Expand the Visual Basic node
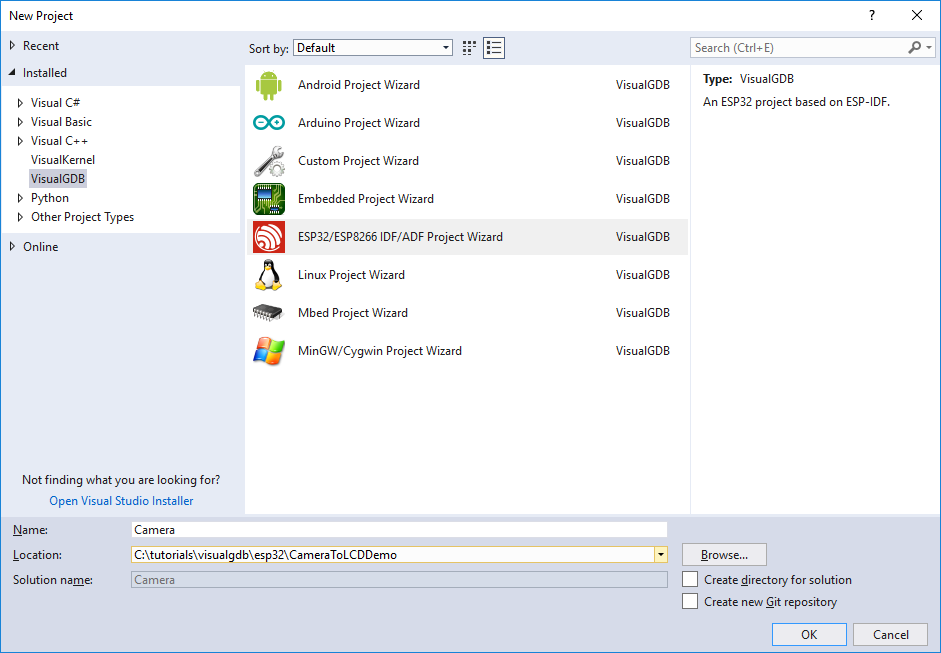 tap(20, 122)
